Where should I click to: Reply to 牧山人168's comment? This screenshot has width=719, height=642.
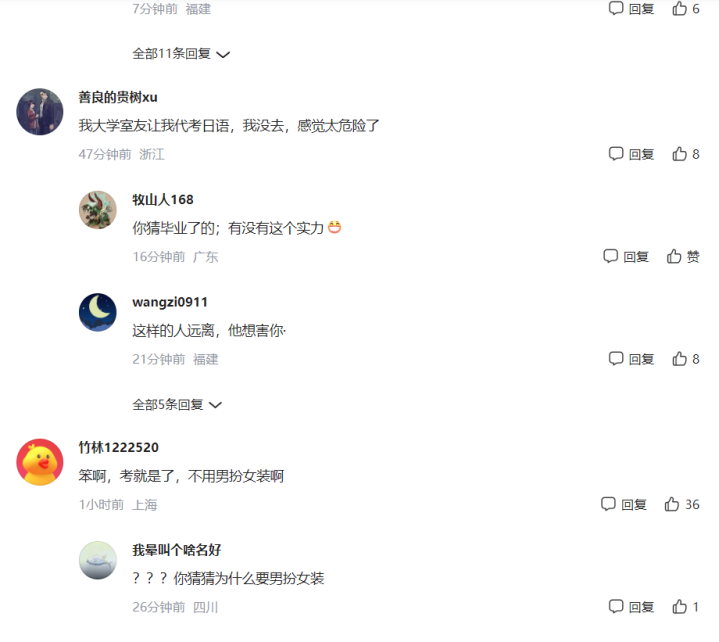coord(626,256)
